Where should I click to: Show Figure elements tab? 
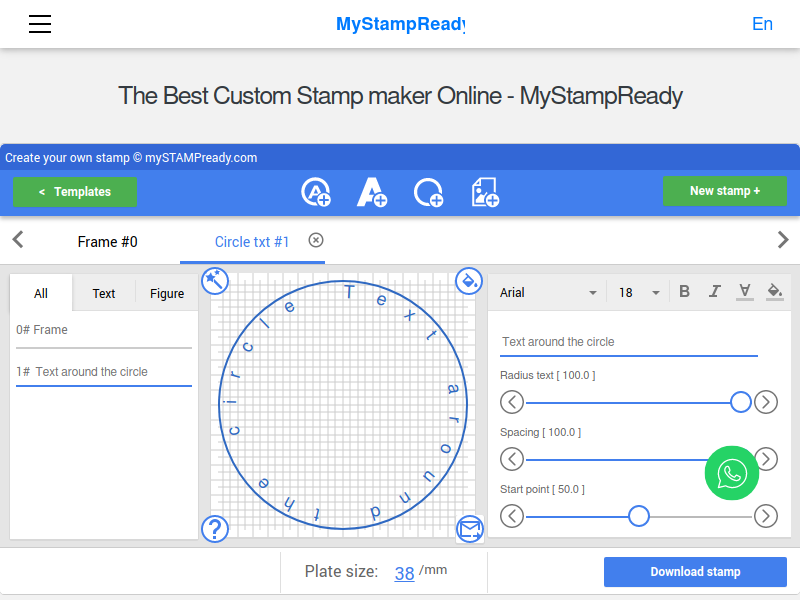click(x=167, y=293)
